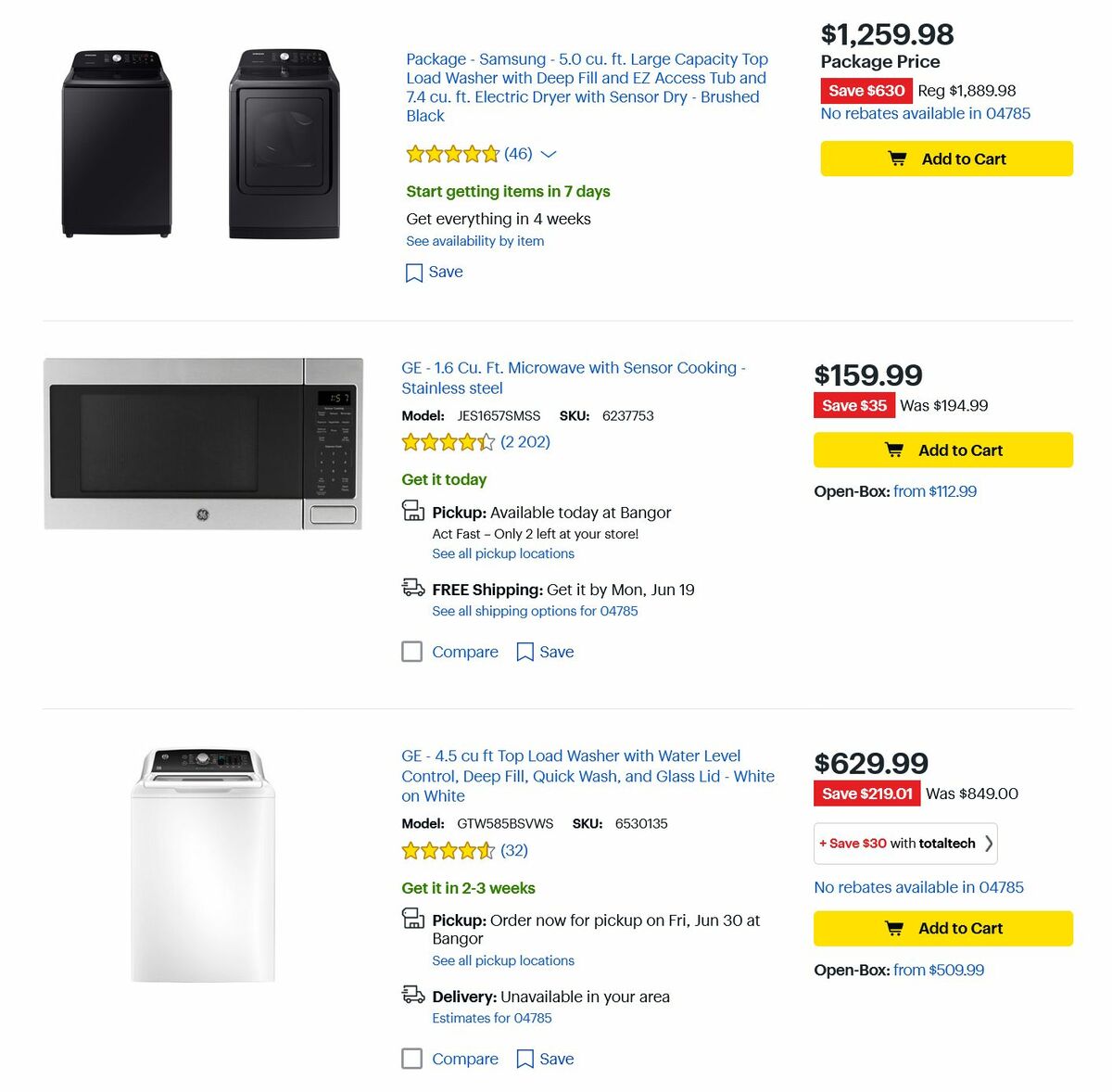1112x1092 pixels.
Task: View Open-Box microwave from $112.99
Action: coord(935,491)
